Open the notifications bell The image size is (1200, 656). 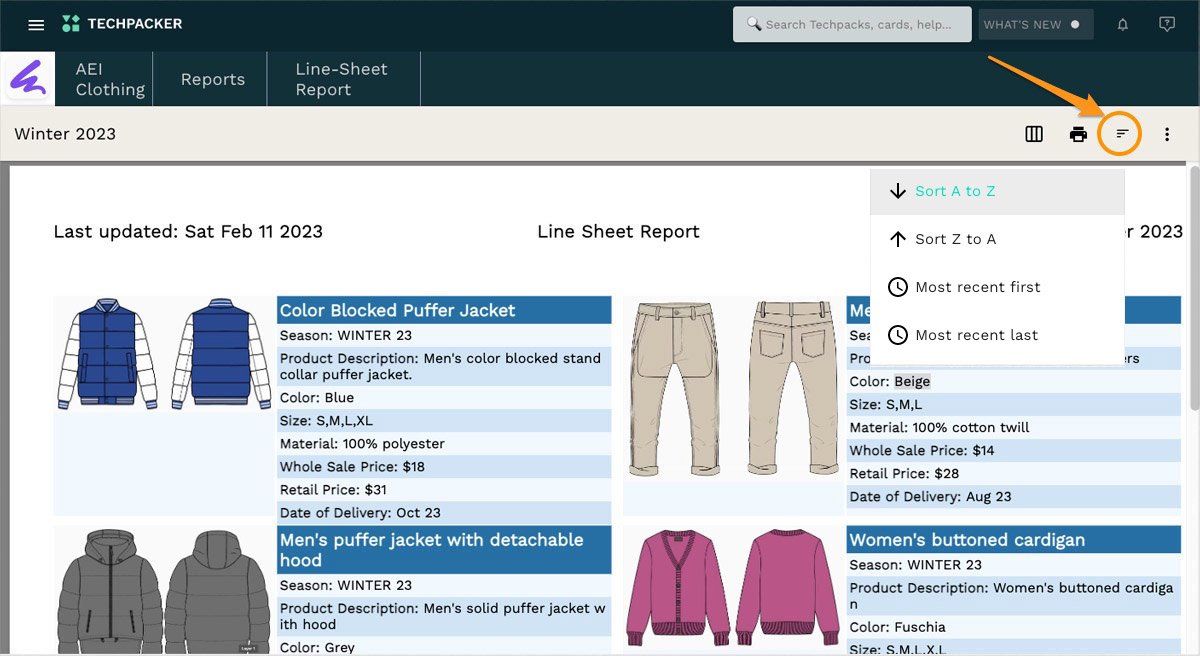(x=1122, y=24)
